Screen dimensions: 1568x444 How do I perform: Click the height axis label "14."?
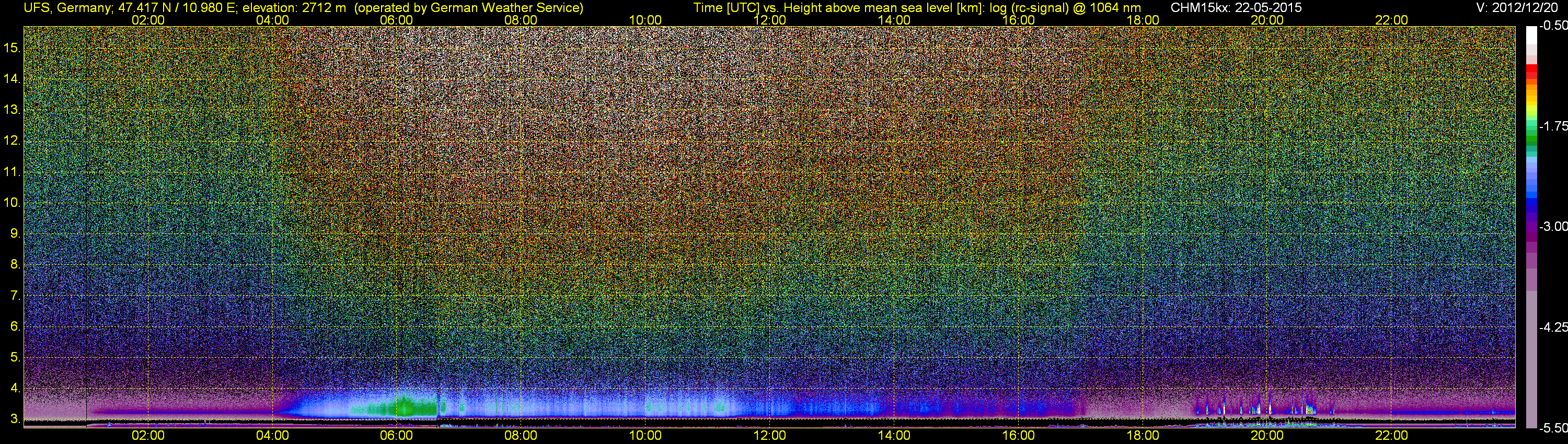pos(12,79)
